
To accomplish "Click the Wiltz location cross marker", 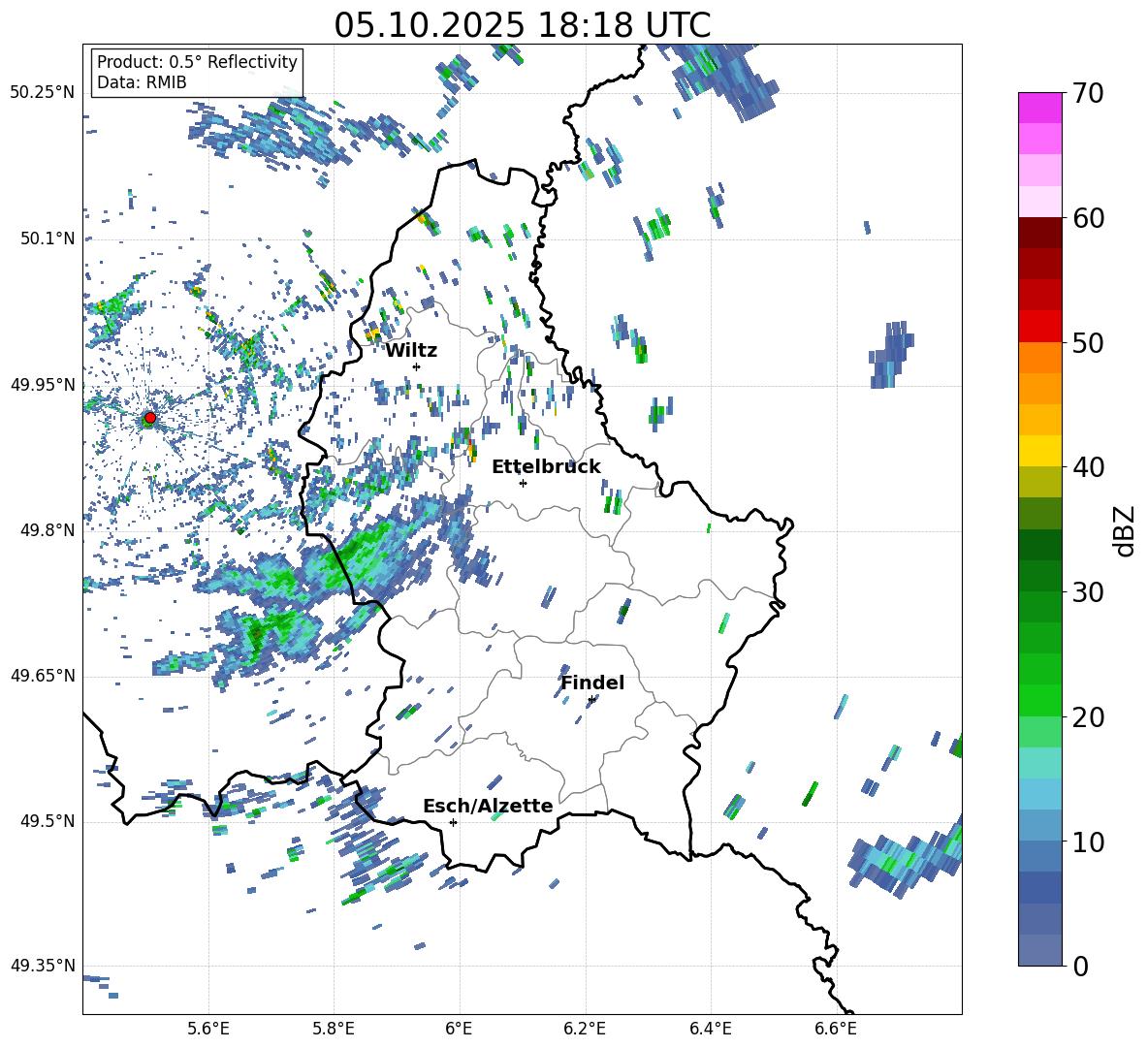I will [x=417, y=366].
